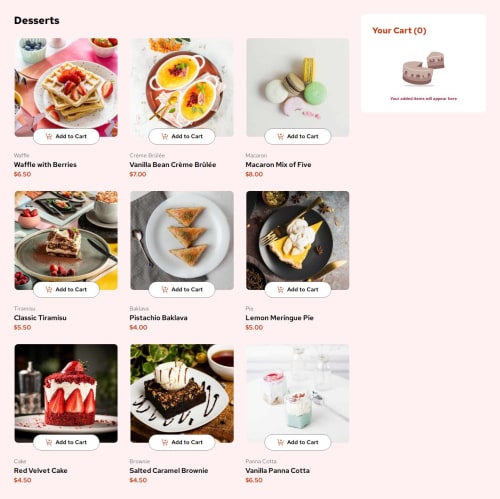The image size is (500, 499).
Task: Select the pistachio baklava image
Action: (182, 240)
